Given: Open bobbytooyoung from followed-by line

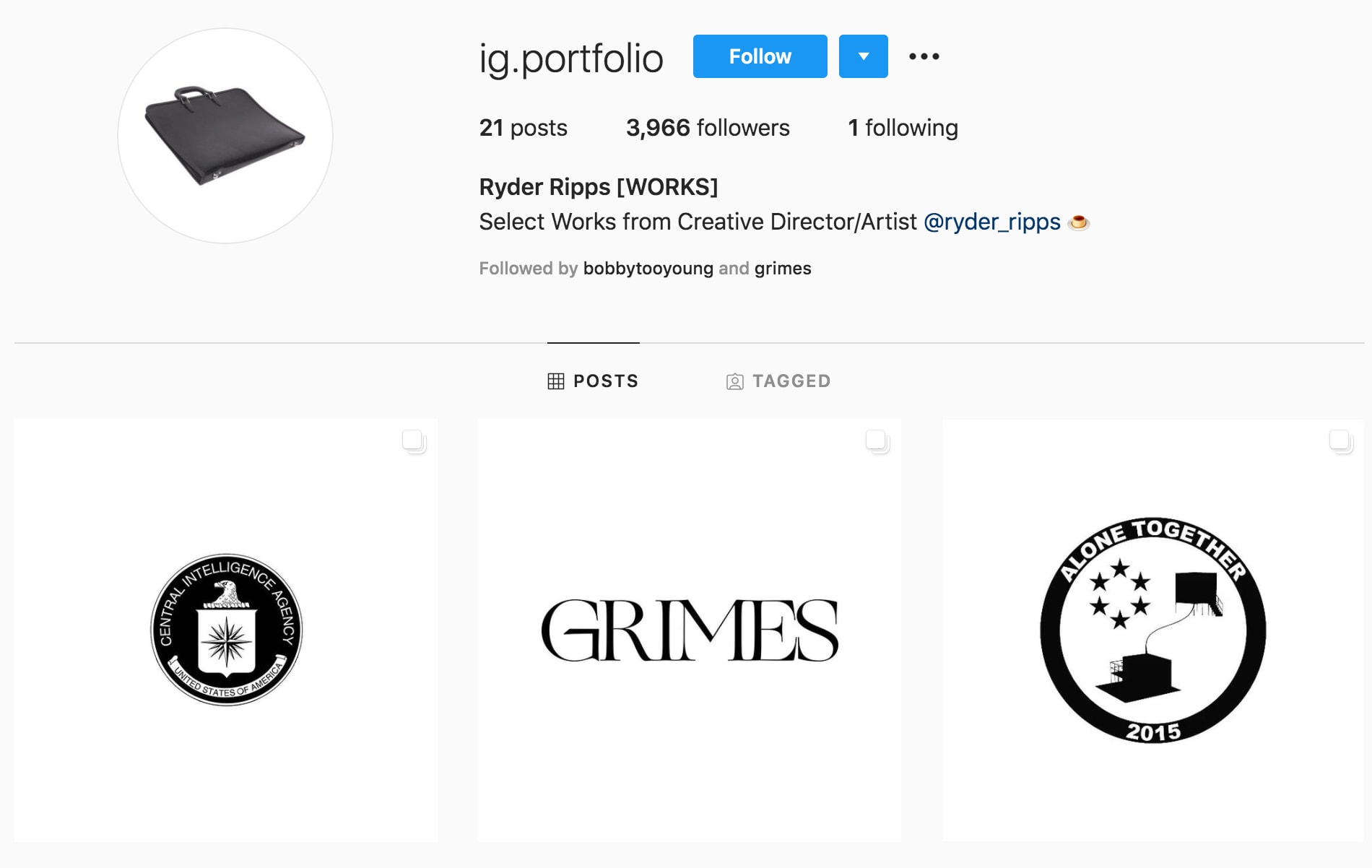Looking at the screenshot, I should 648,269.
